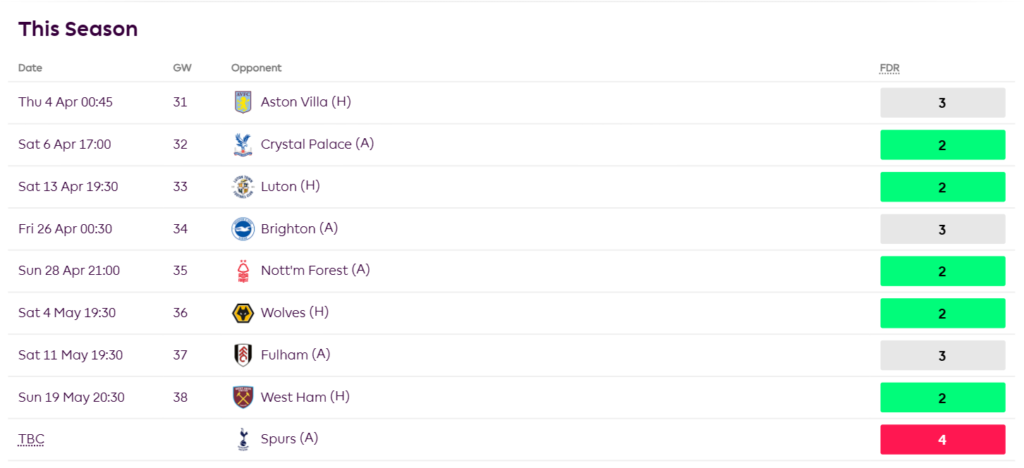Click the TBC date abbreviation

point(31,439)
